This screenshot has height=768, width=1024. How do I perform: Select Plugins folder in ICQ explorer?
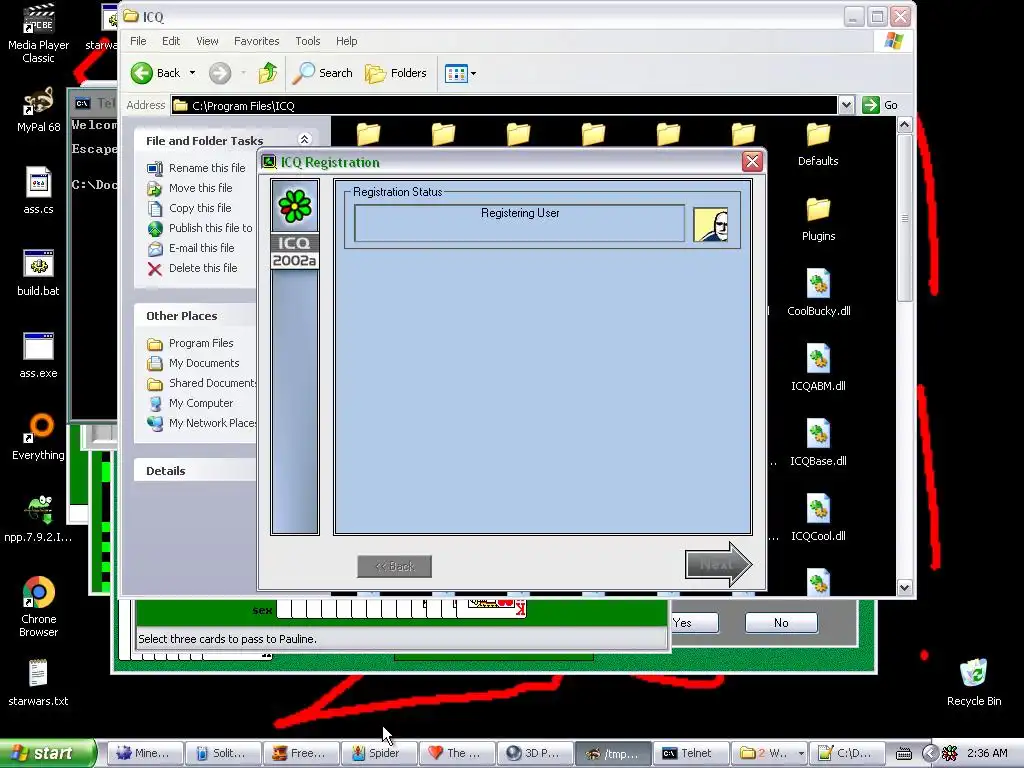pyautogui.click(x=818, y=219)
